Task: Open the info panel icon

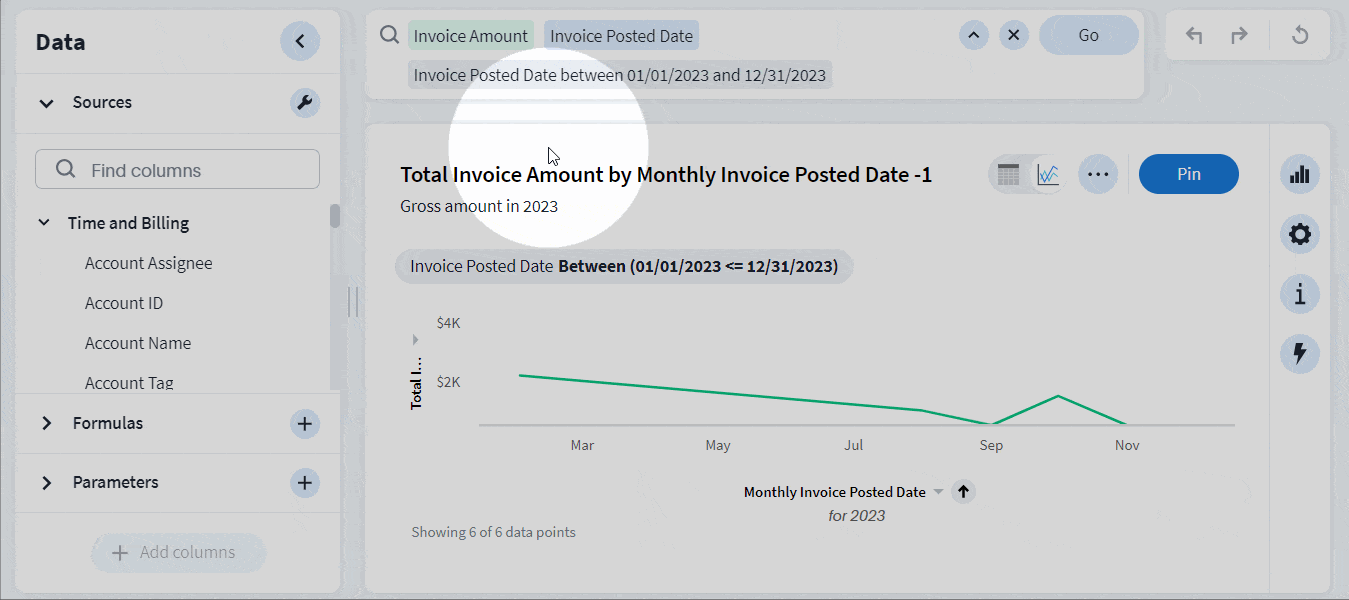Action: (x=1299, y=294)
